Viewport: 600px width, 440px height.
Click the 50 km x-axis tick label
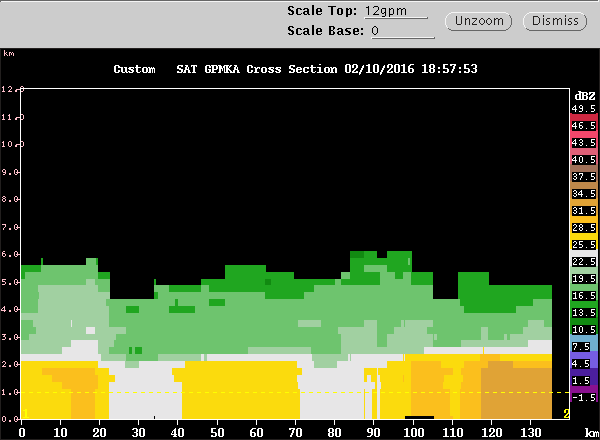218,431
